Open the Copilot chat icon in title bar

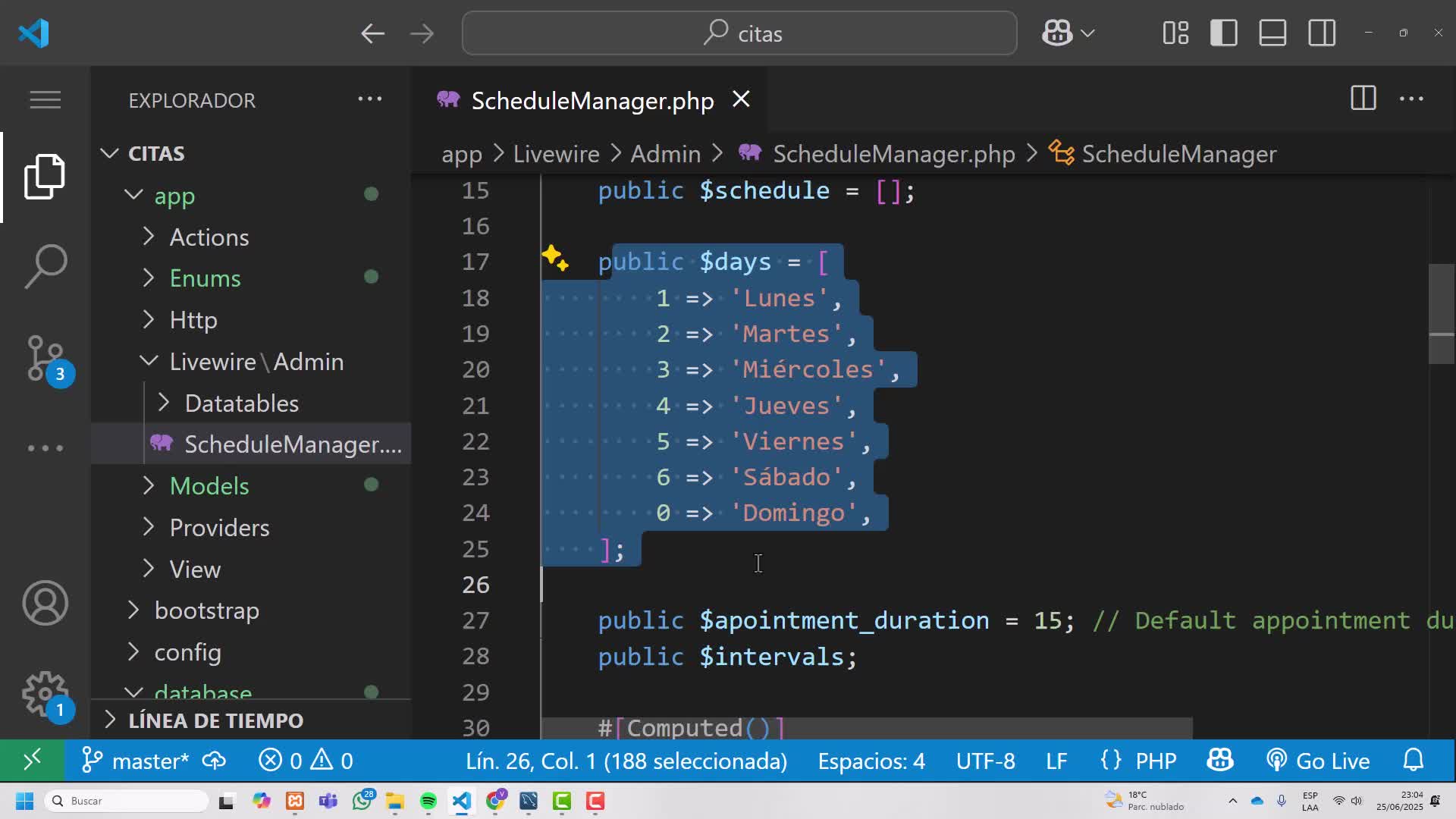pyautogui.click(x=1057, y=33)
